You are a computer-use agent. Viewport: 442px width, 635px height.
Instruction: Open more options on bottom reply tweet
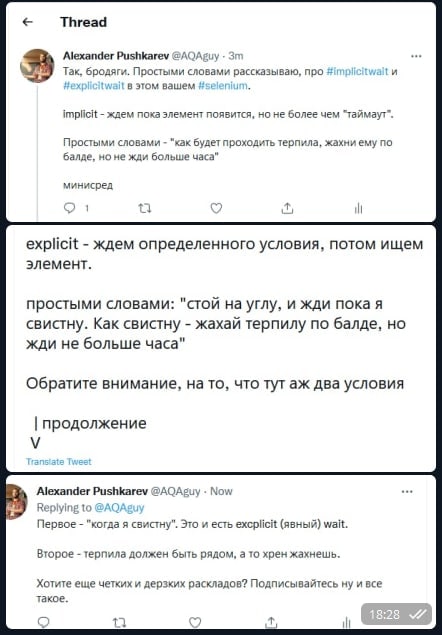pyautogui.click(x=407, y=492)
